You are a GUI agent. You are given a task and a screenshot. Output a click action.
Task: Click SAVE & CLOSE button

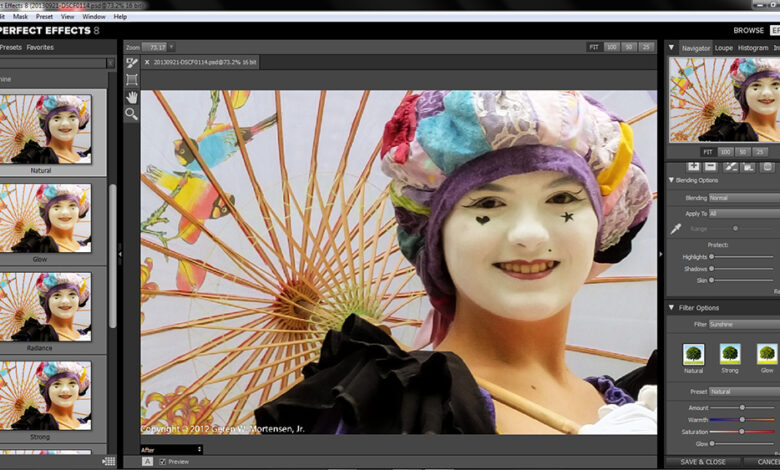click(702, 462)
